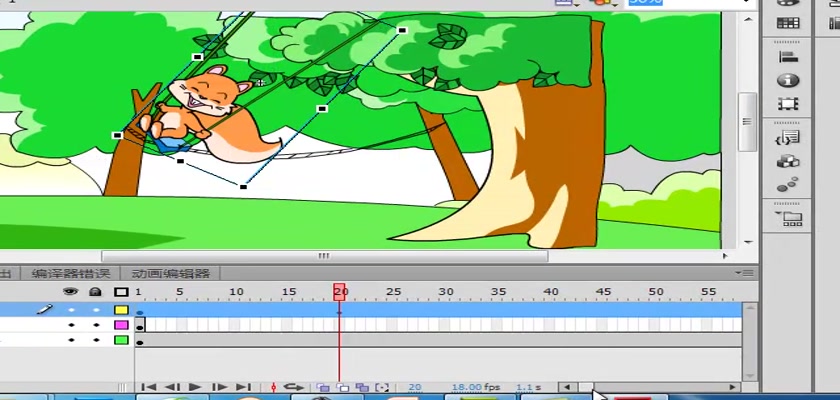
Task: Click the timeline vertical scroll down arrow
Action: click(x=750, y=376)
